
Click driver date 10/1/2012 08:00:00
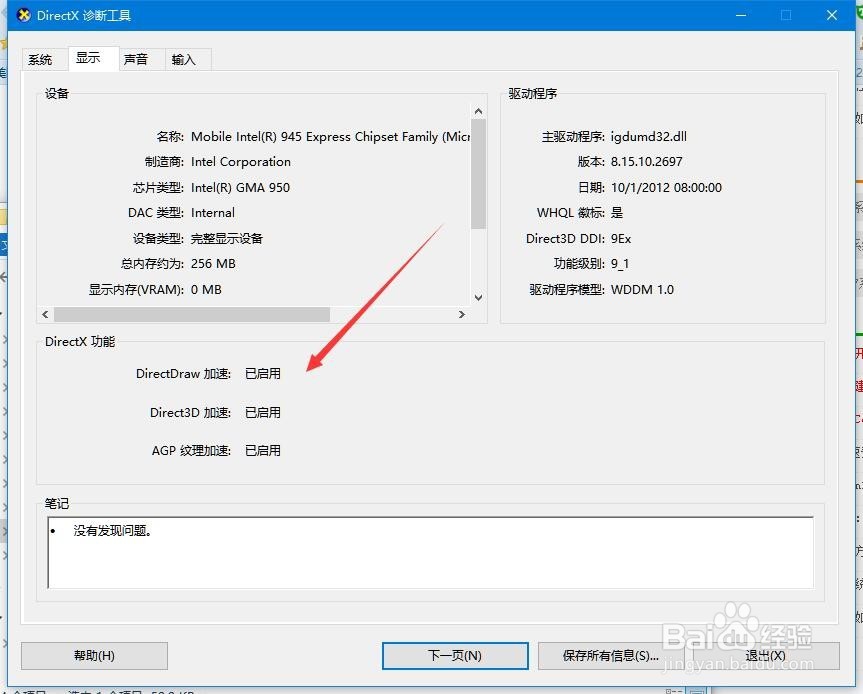click(667, 188)
